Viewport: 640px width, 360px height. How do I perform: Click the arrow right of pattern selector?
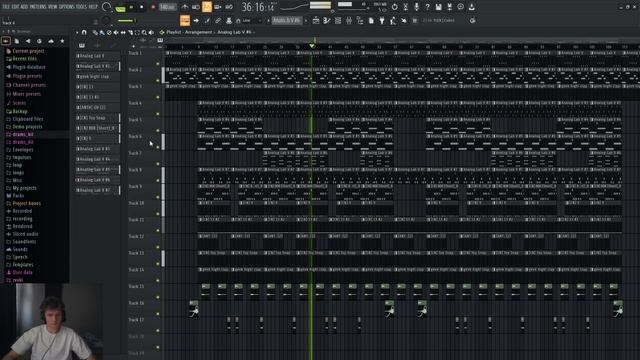[306, 20]
